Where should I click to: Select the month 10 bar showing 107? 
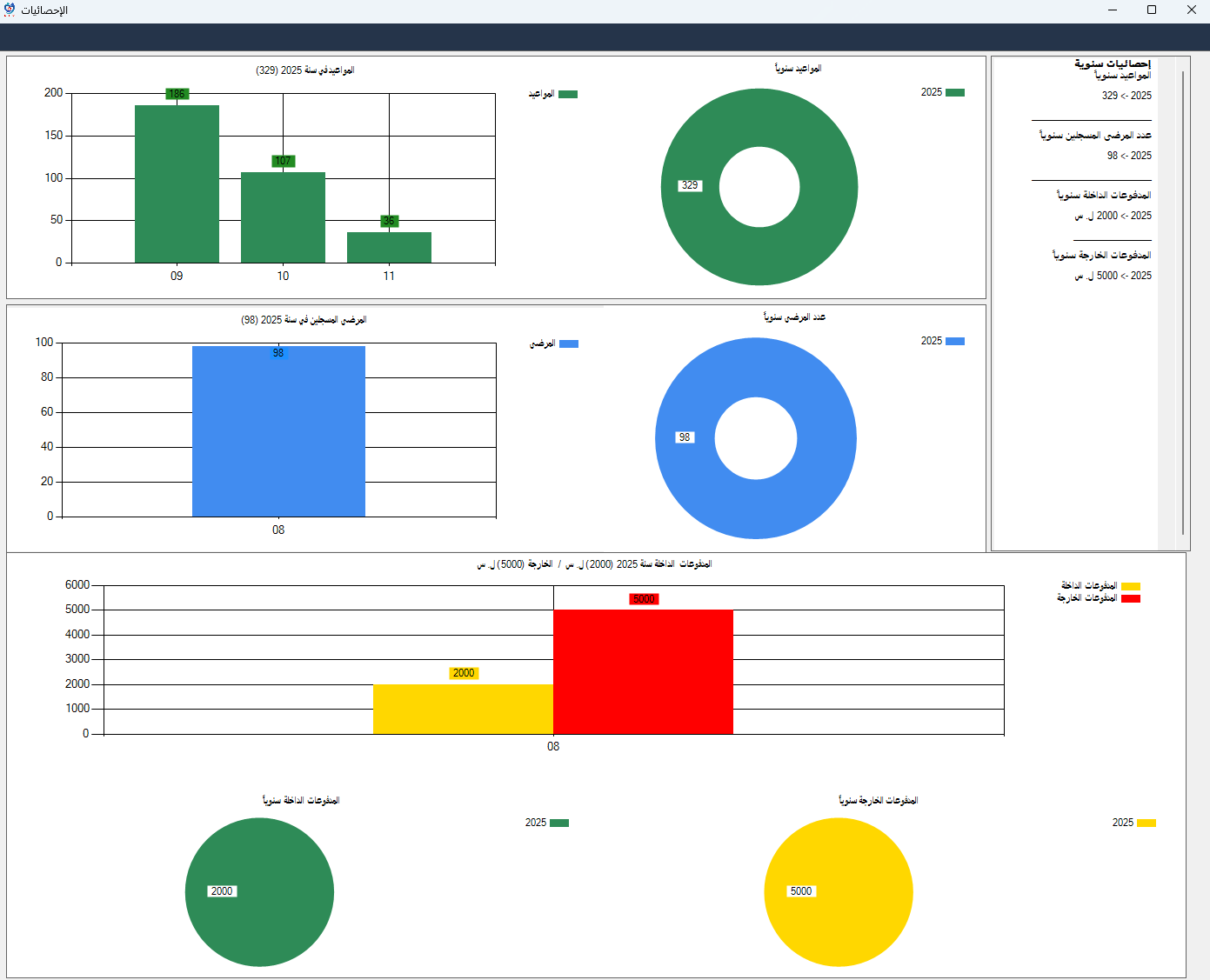(x=283, y=217)
